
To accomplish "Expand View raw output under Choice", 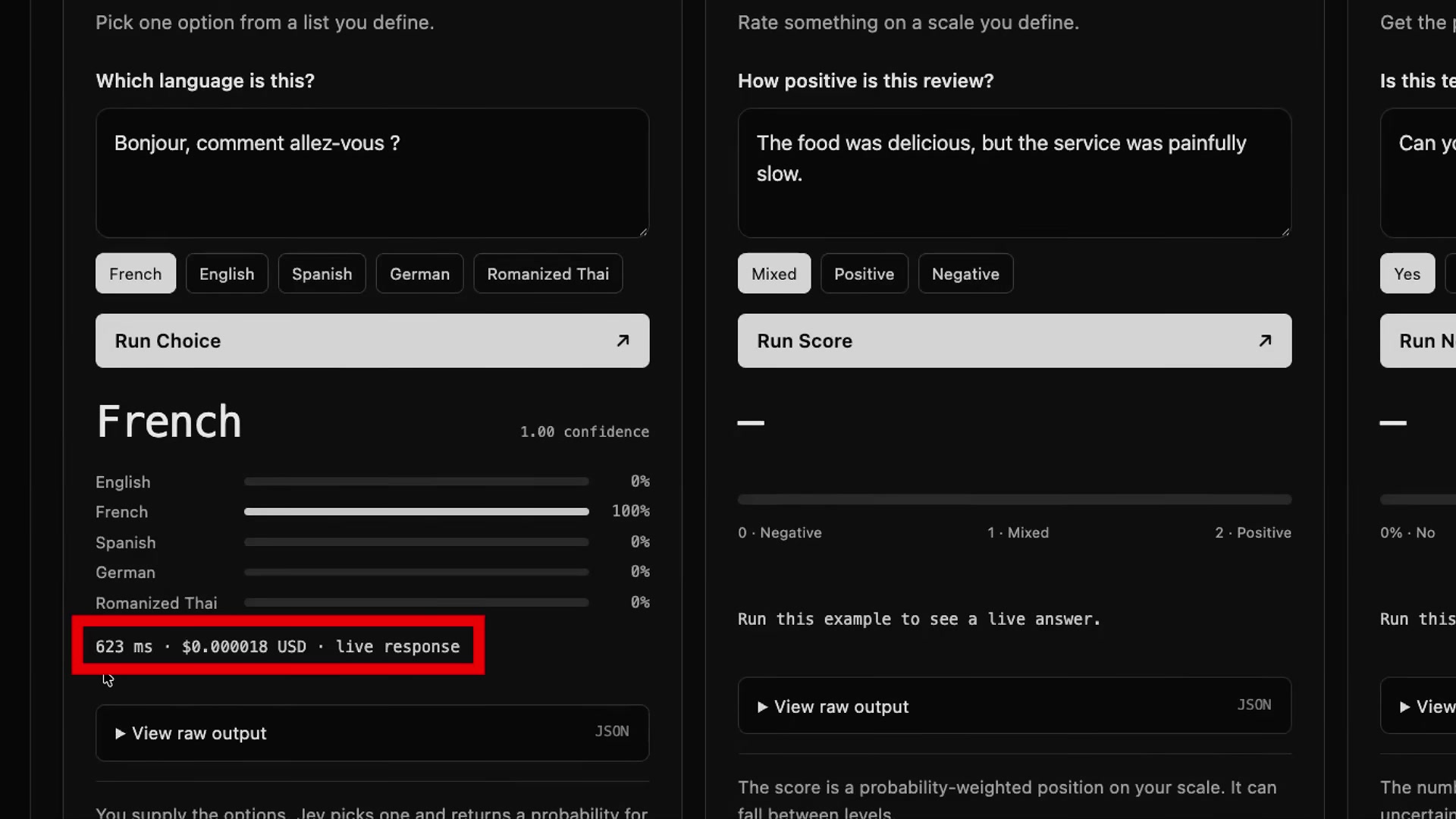I will (372, 733).
